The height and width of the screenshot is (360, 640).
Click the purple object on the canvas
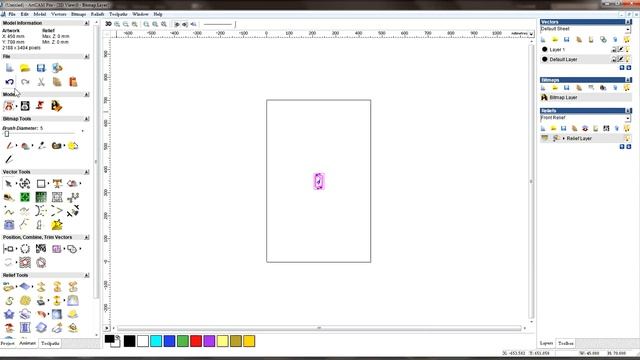(x=319, y=181)
